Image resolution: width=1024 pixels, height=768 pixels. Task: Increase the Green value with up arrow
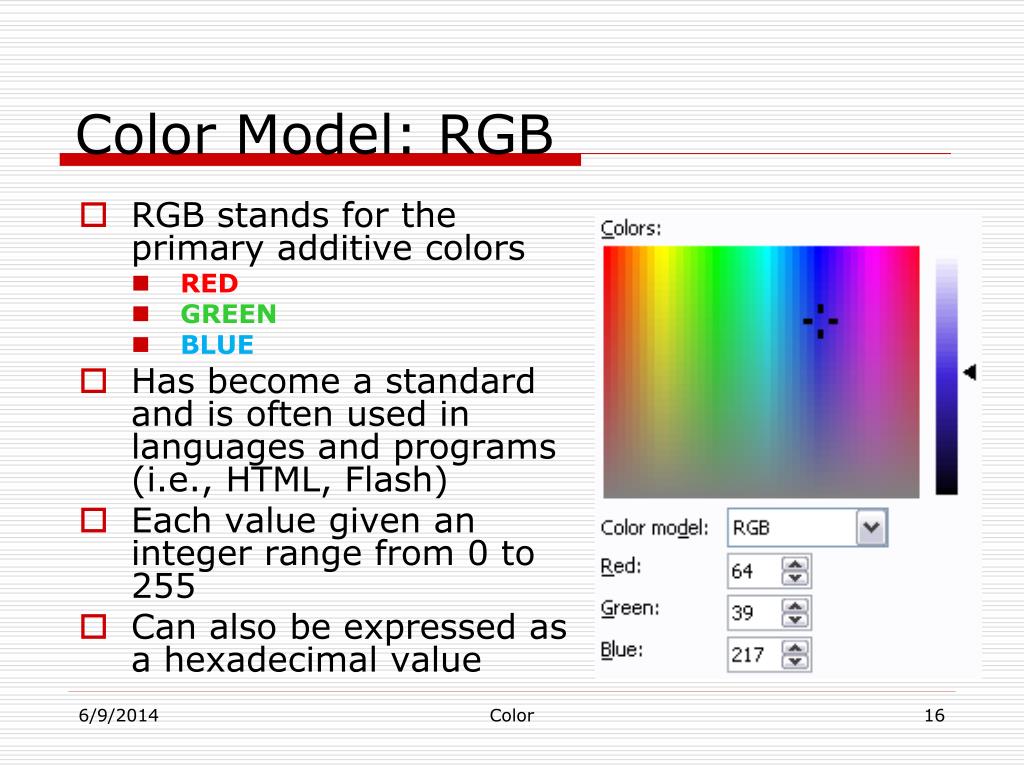pyautogui.click(x=795, y=606)
